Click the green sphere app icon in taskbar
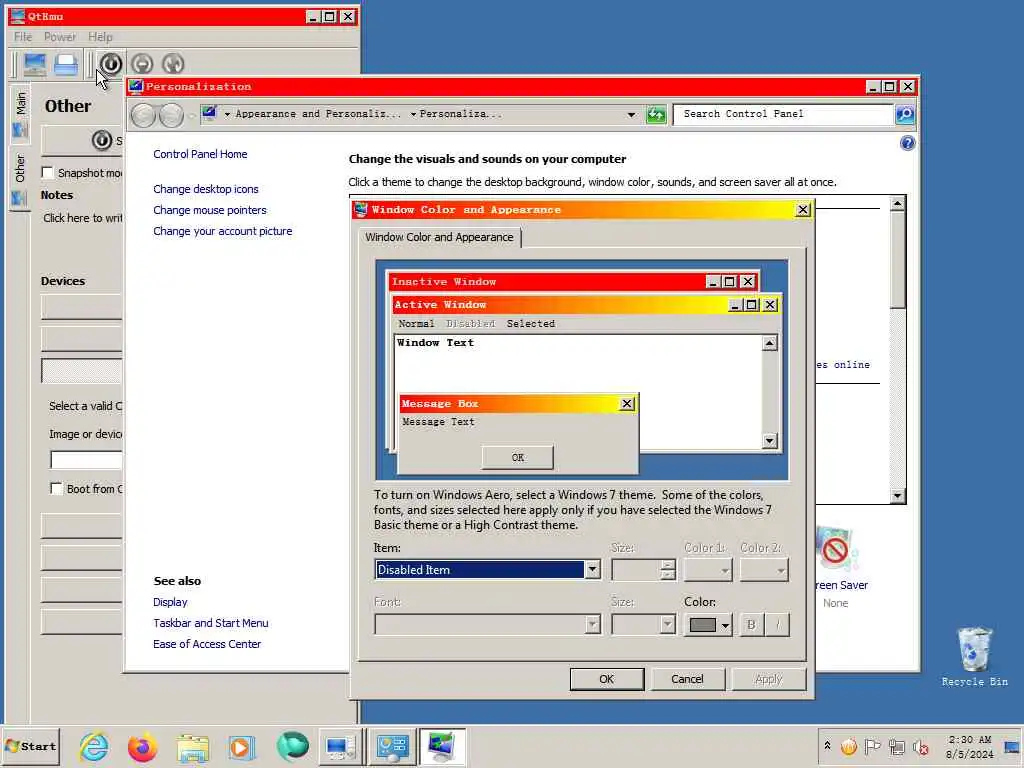Screen dimensions: 1024x768 tap(292, 747)
